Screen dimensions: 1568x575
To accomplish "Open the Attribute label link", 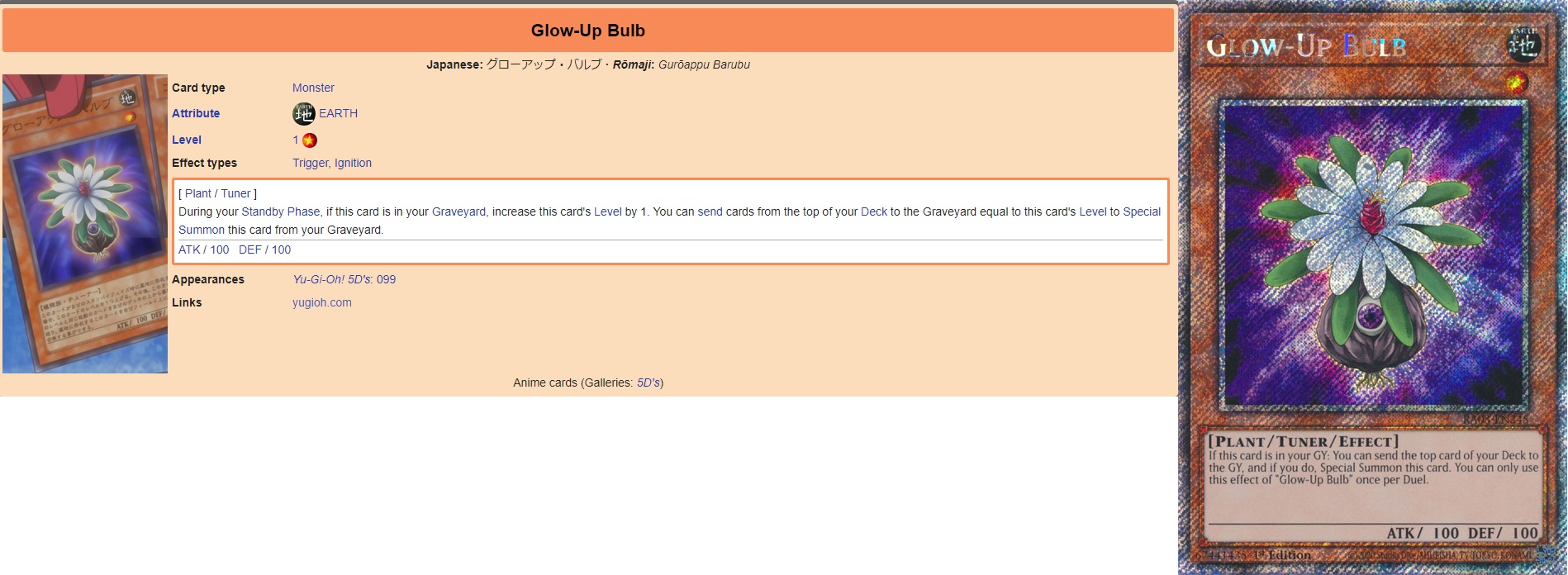I will pyautogui.click(x=196, y=113).
